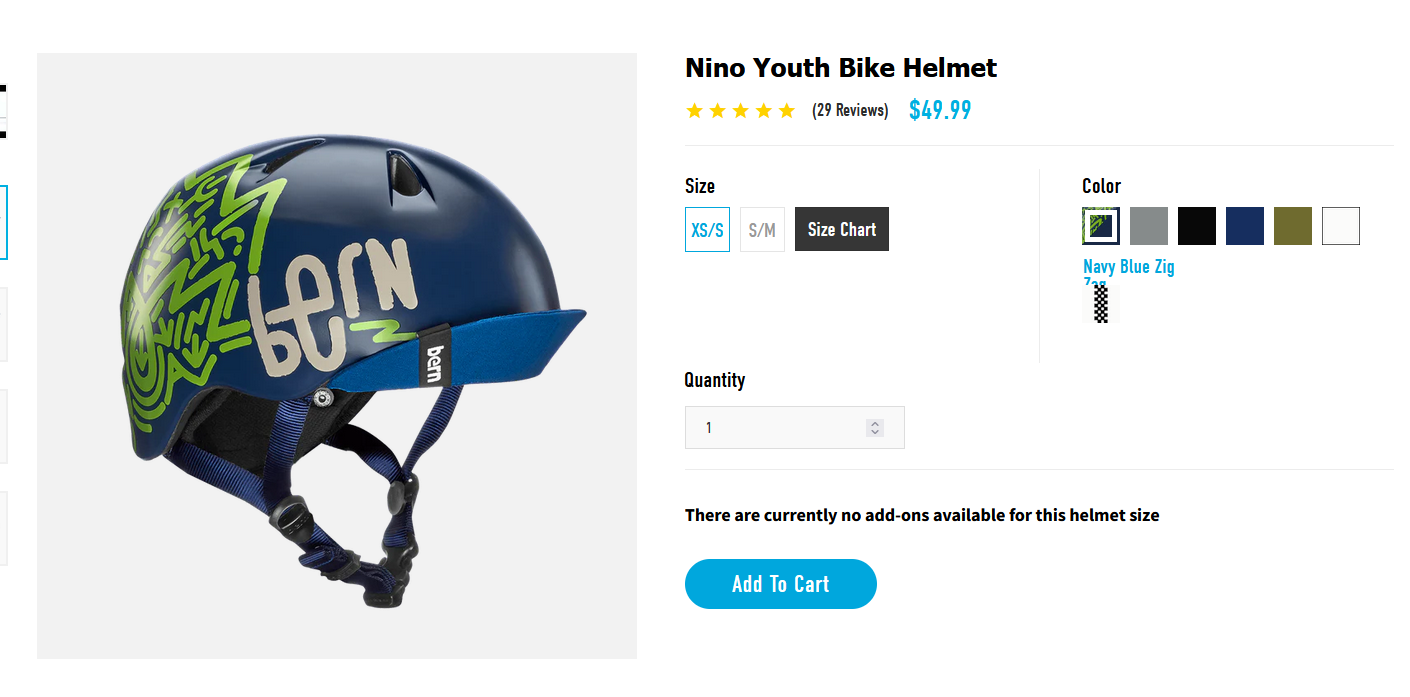Select the solid navy blue swatch
The width and height of the screenshot is (1410, 697).
[1244, 225]
